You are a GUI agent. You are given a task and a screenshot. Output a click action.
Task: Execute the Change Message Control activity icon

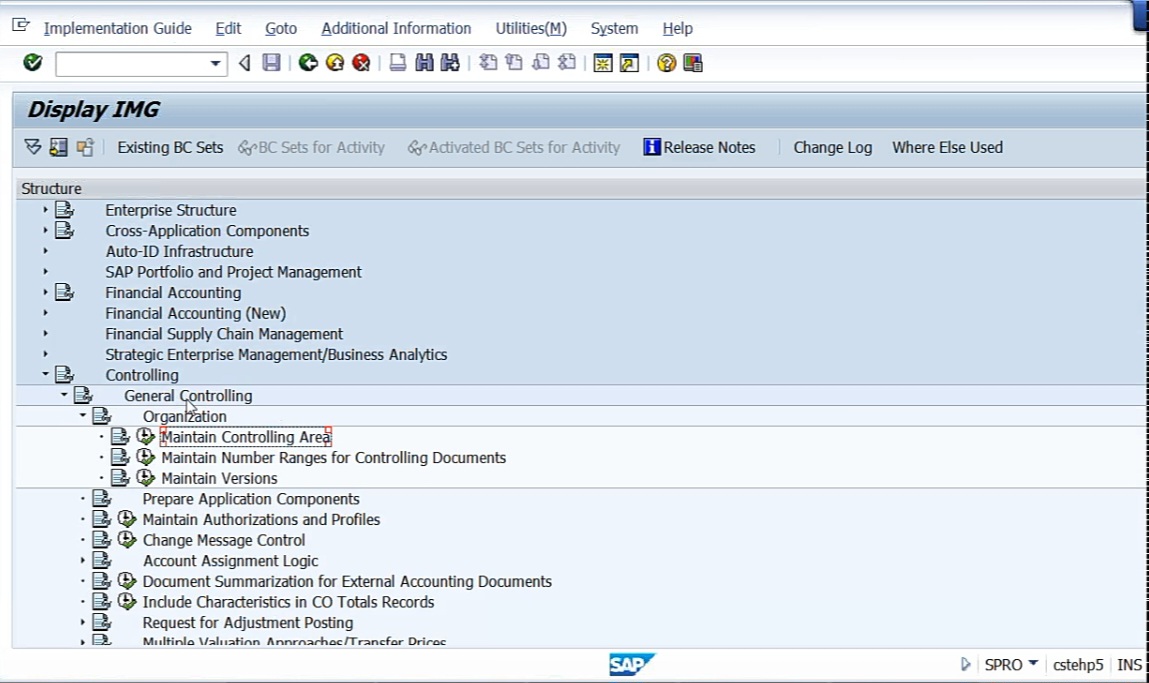127,539
